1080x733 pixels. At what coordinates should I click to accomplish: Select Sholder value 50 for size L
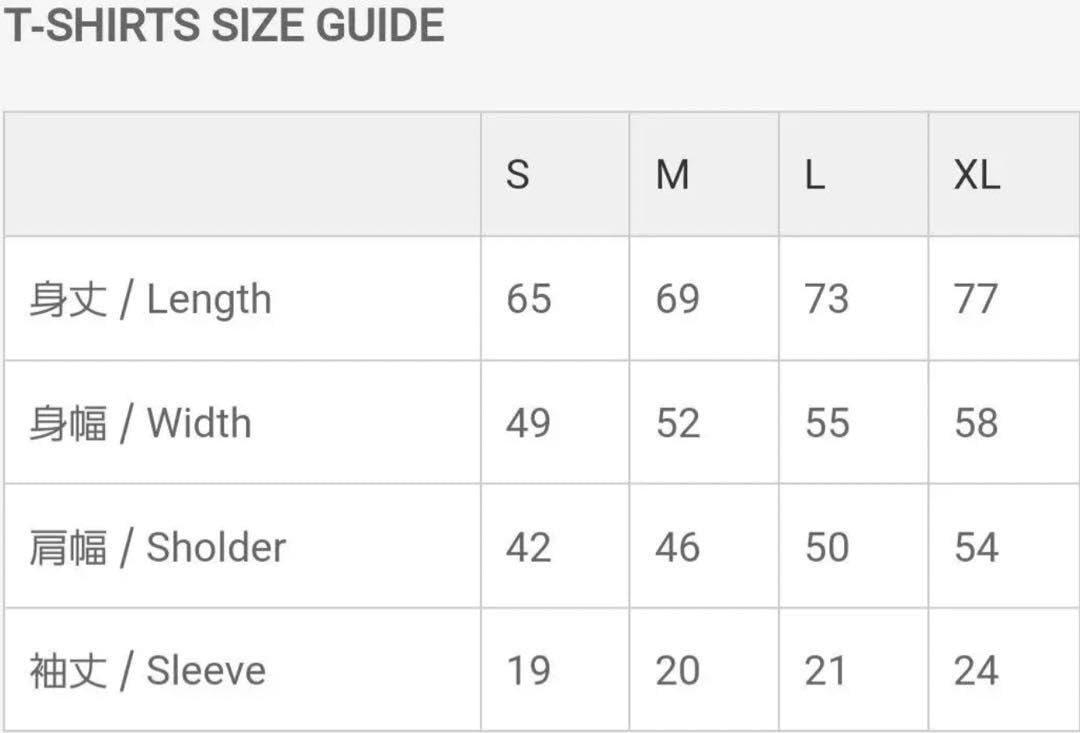click(826, 547)
